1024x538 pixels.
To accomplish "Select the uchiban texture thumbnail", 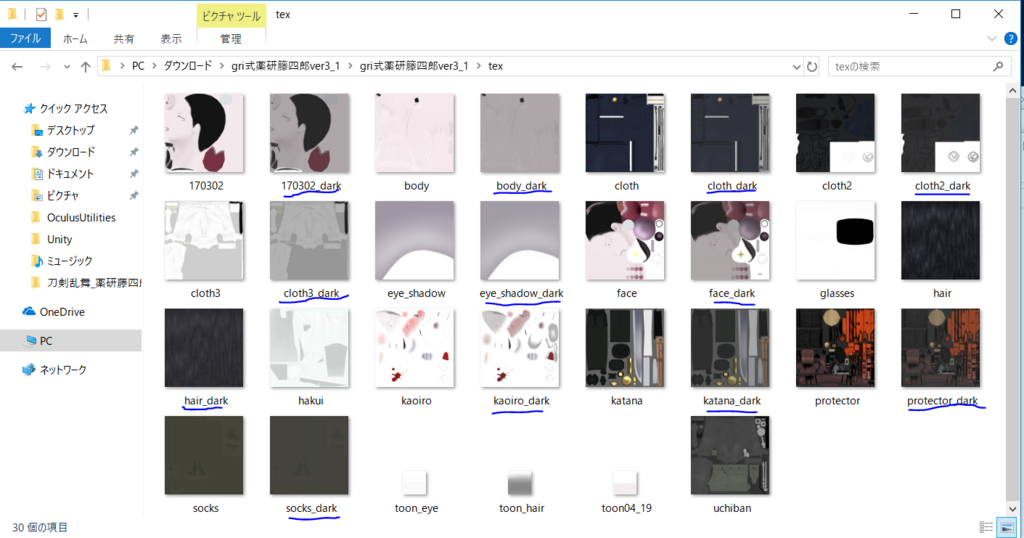I will (x=731, y=456).
